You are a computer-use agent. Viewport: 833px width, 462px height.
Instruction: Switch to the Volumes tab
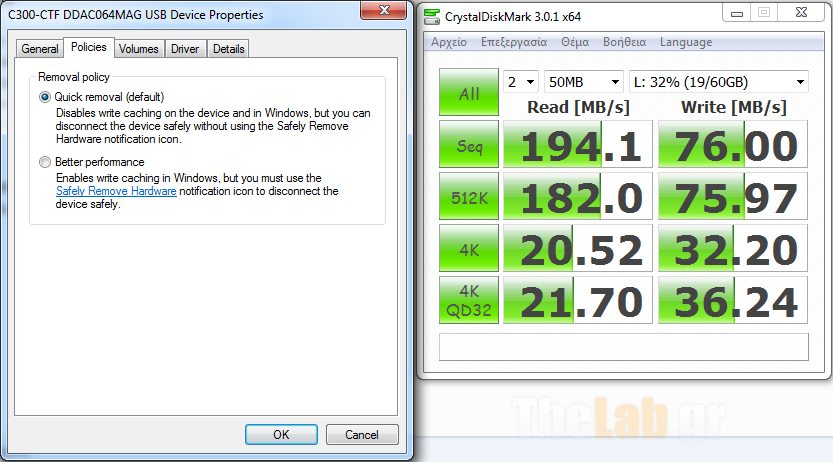click(x=139, y=49)
